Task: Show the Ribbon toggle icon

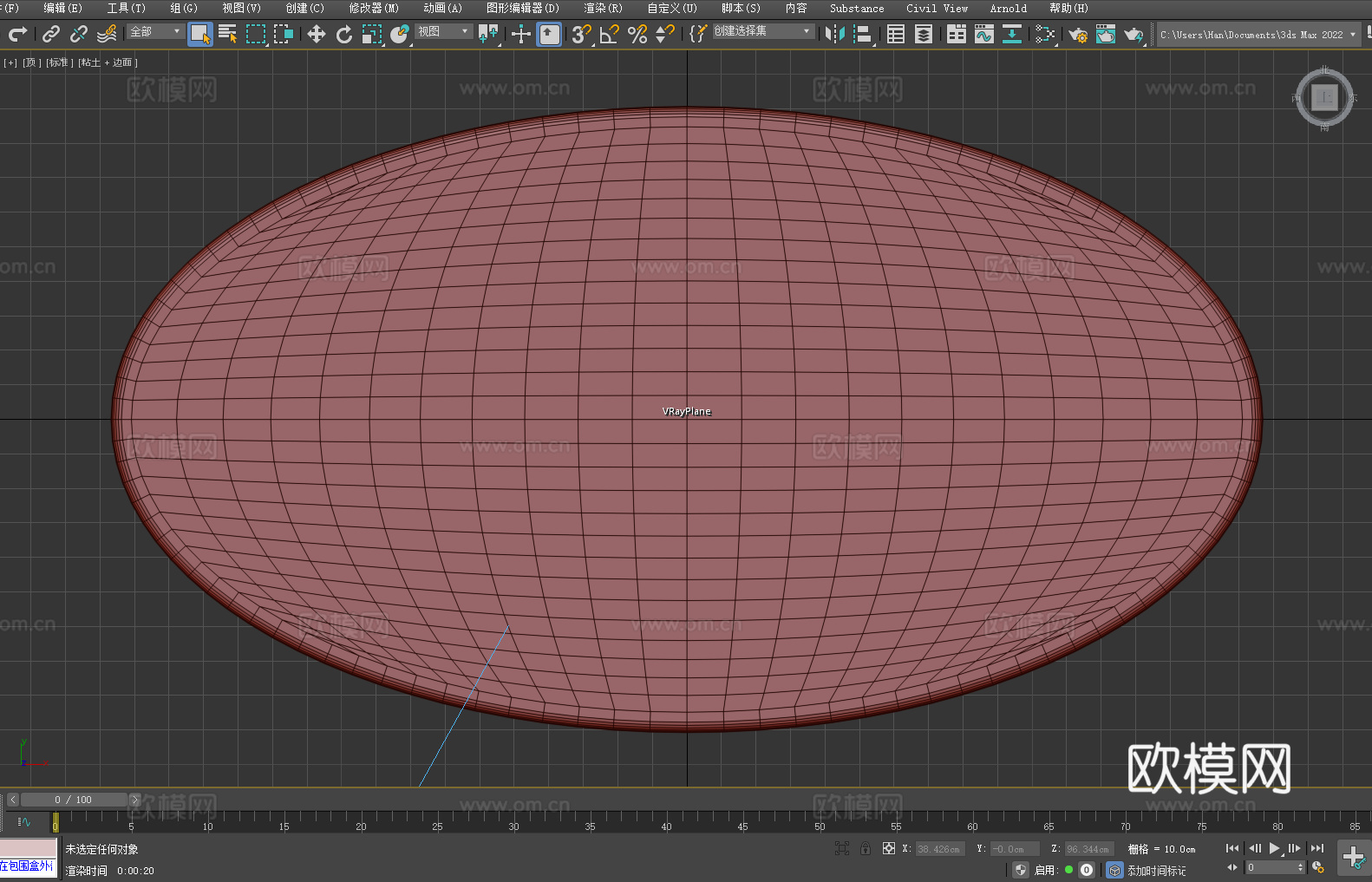Action: 957,34
